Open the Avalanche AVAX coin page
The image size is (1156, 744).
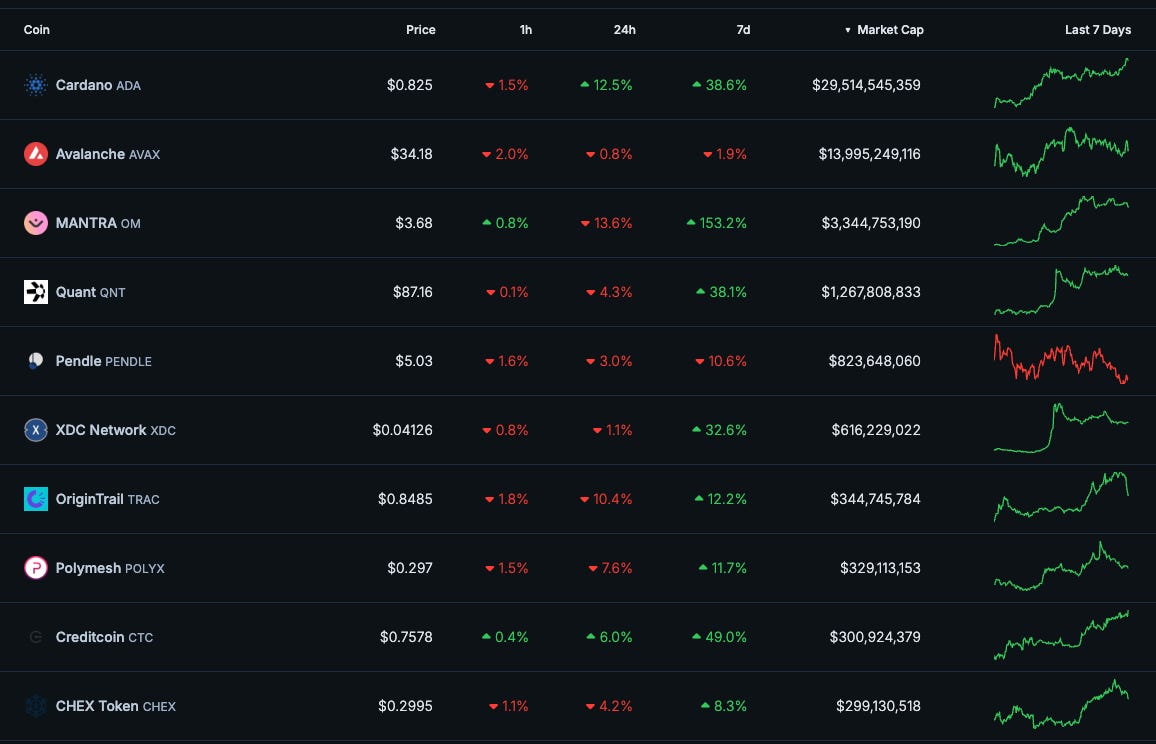click(108, 154)
